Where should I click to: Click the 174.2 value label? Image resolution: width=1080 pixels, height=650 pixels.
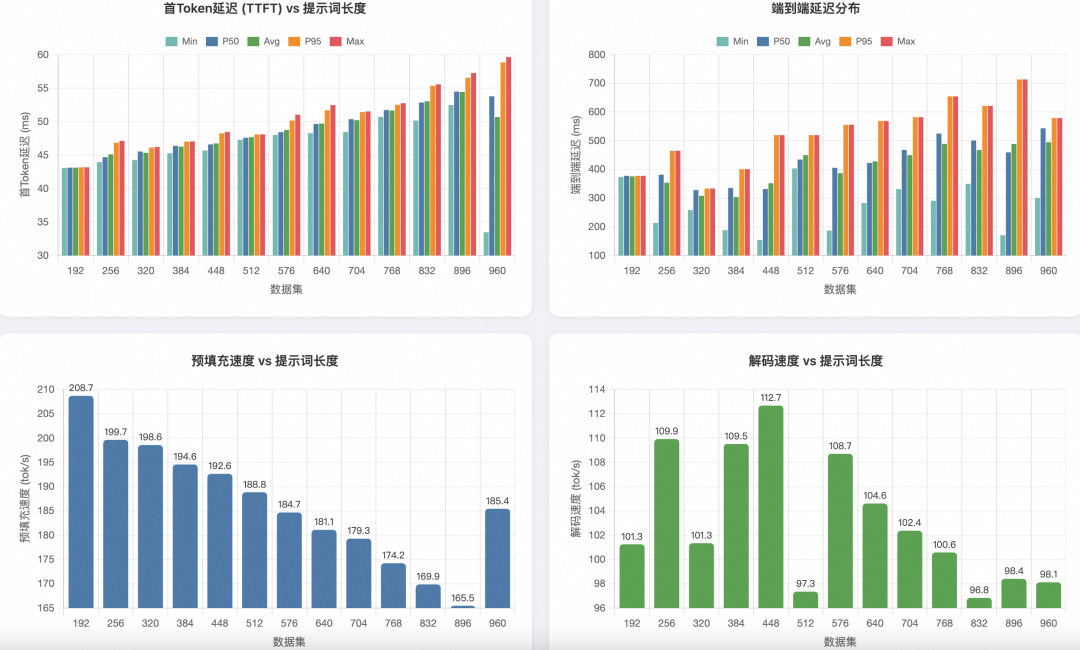(x=393, y=556)
